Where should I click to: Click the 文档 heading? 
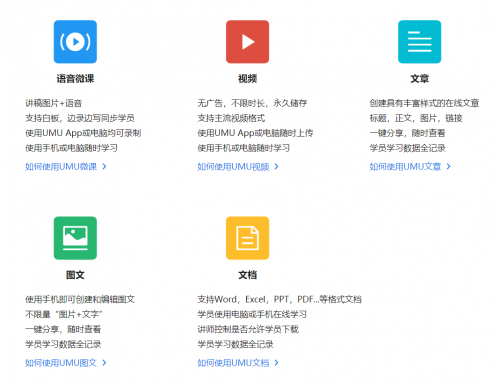[x=247, y=275]
